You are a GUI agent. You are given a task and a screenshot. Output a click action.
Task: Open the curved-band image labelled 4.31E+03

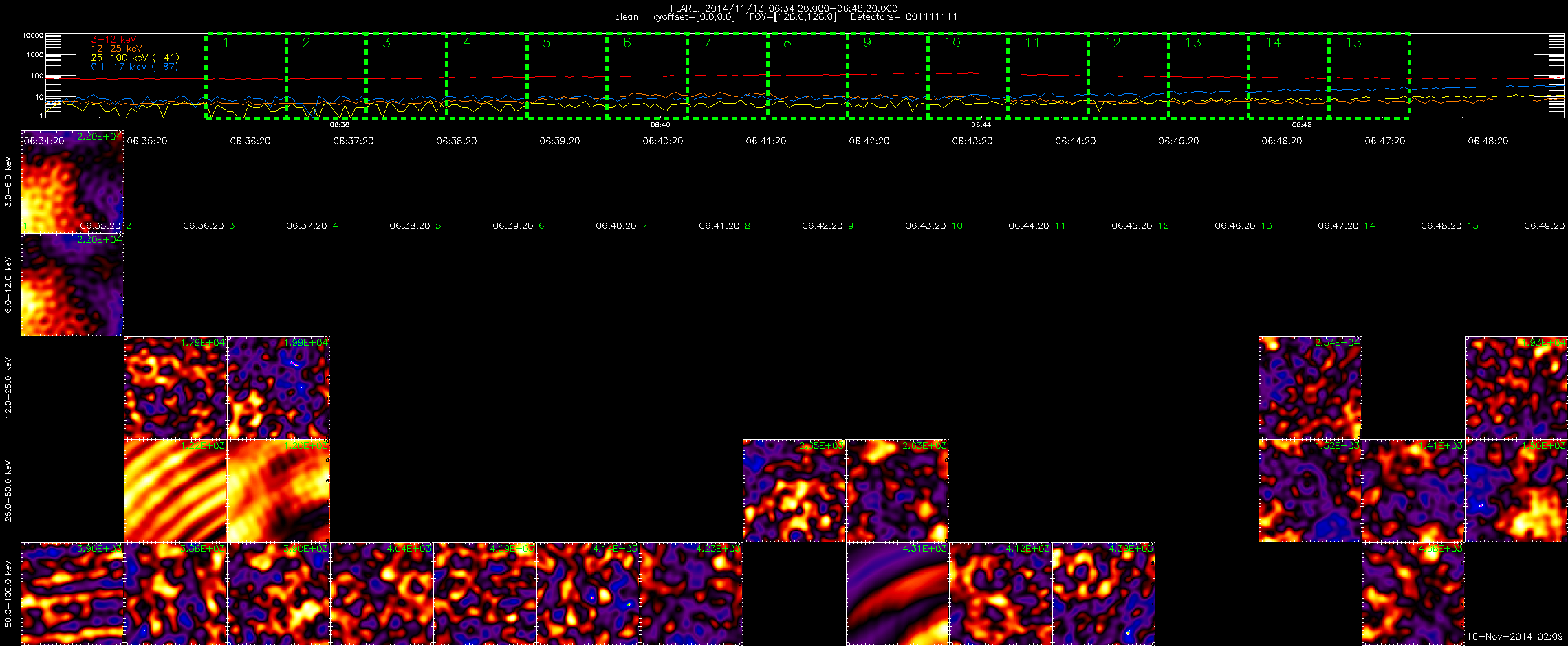pos(897,594)
